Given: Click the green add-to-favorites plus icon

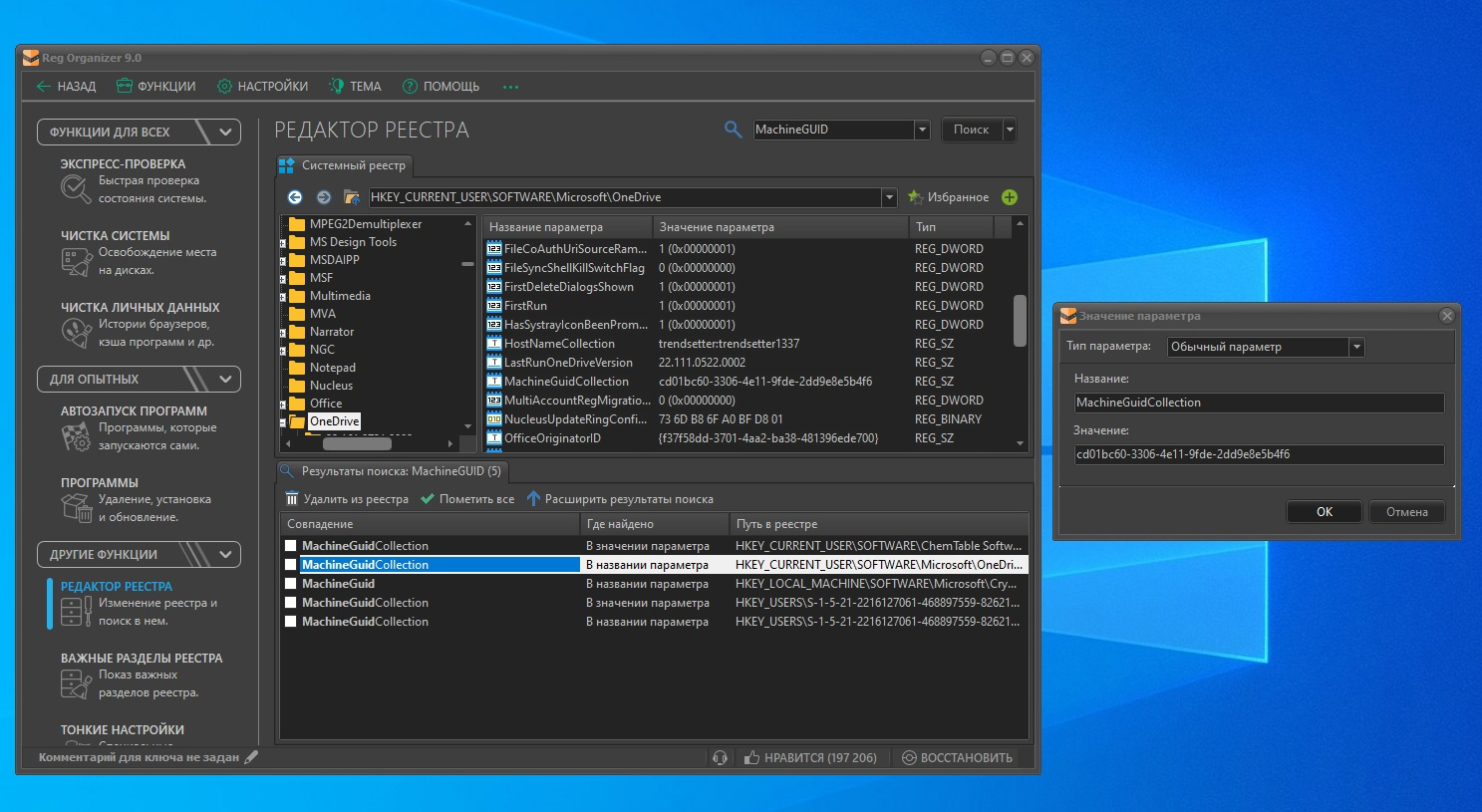Looking at the screenshot, I should (1010, 197).
